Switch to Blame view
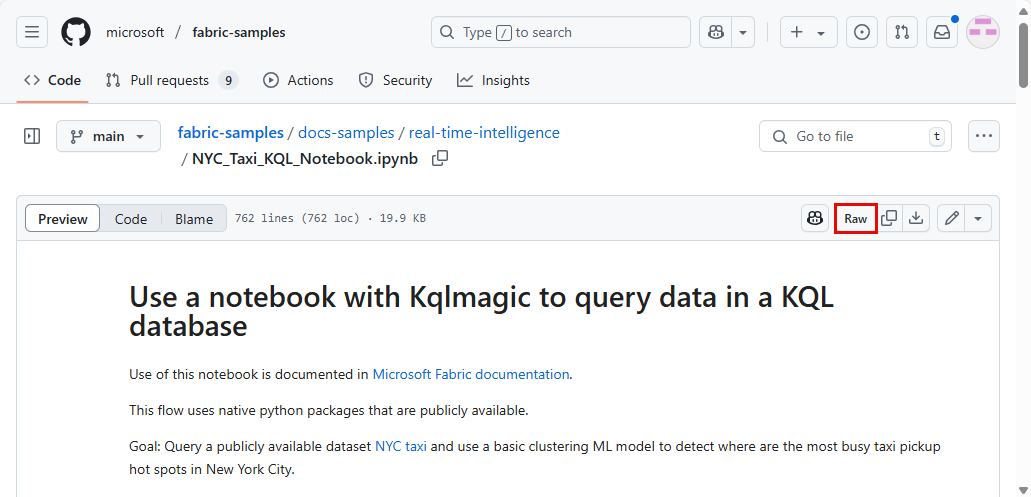Viewport: 1031px width, 497px height. pos(194,219)
